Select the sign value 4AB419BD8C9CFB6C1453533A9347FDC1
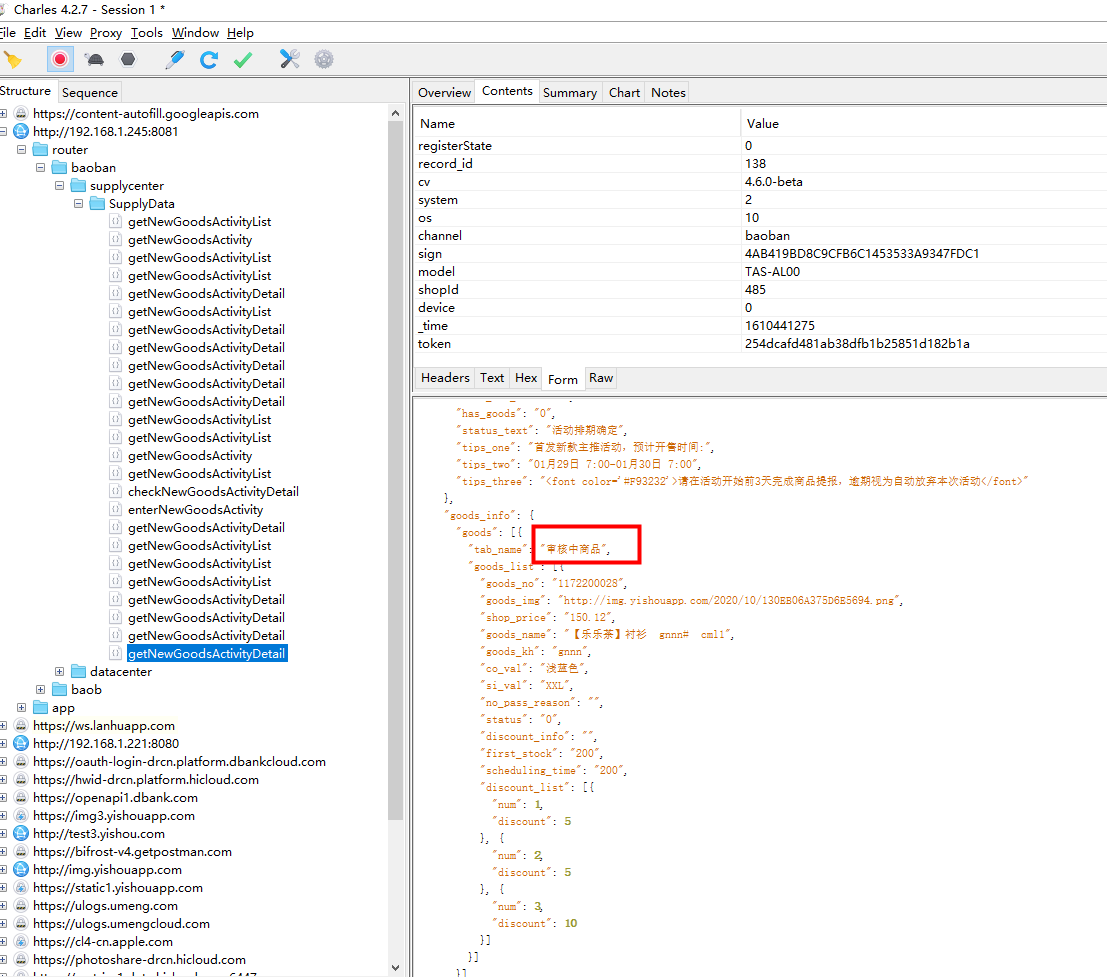 862,253
